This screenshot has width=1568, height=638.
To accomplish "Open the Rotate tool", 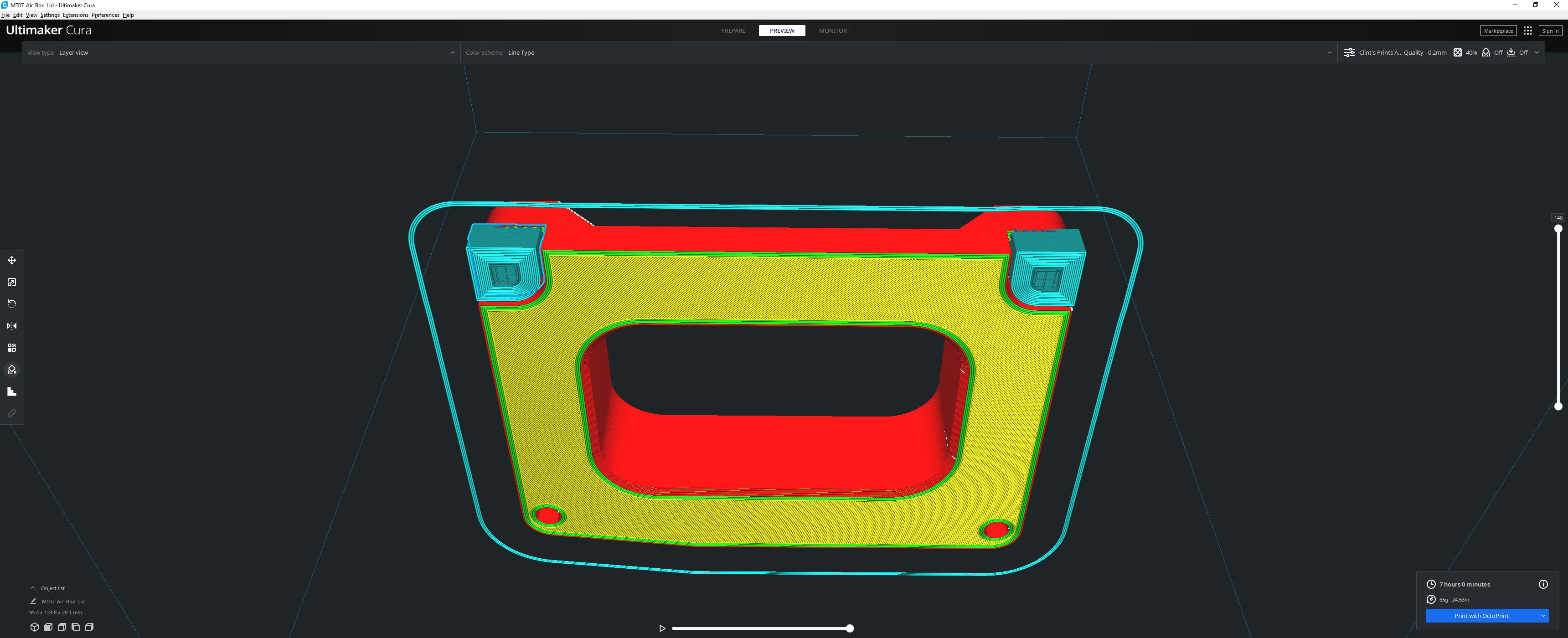I will pos(11,303).
